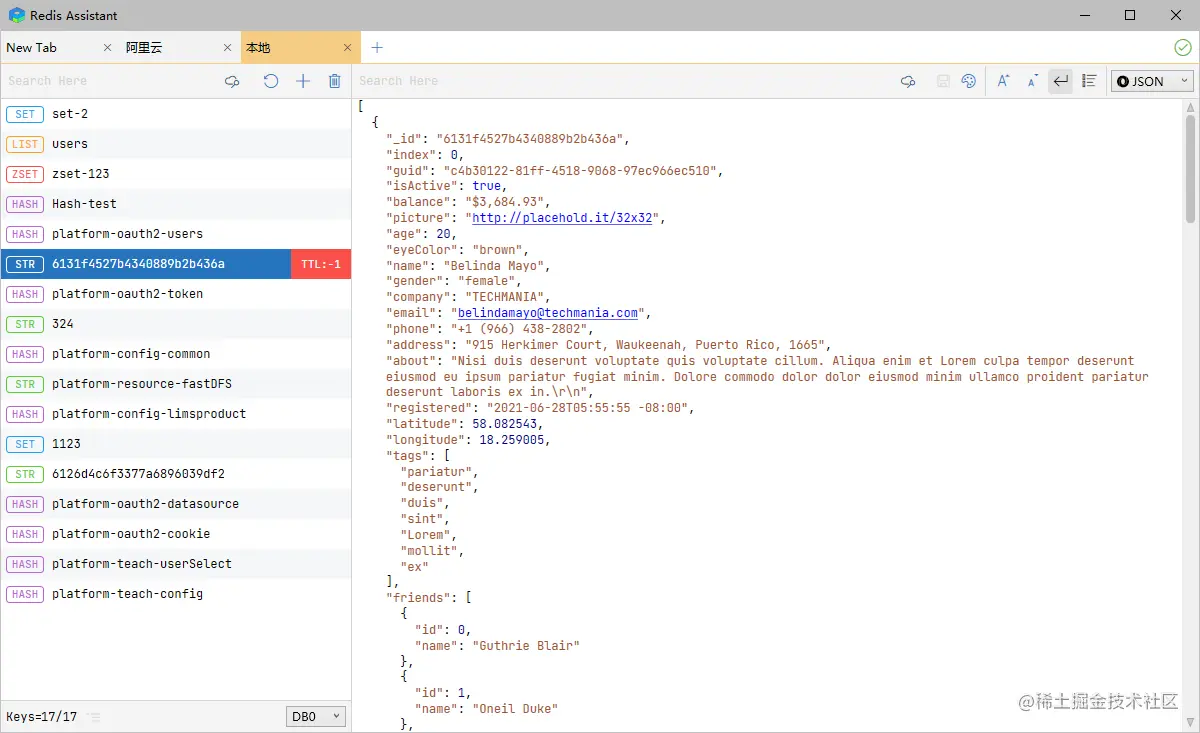Toggle word wrap in value viewer

click(1060, 81)
